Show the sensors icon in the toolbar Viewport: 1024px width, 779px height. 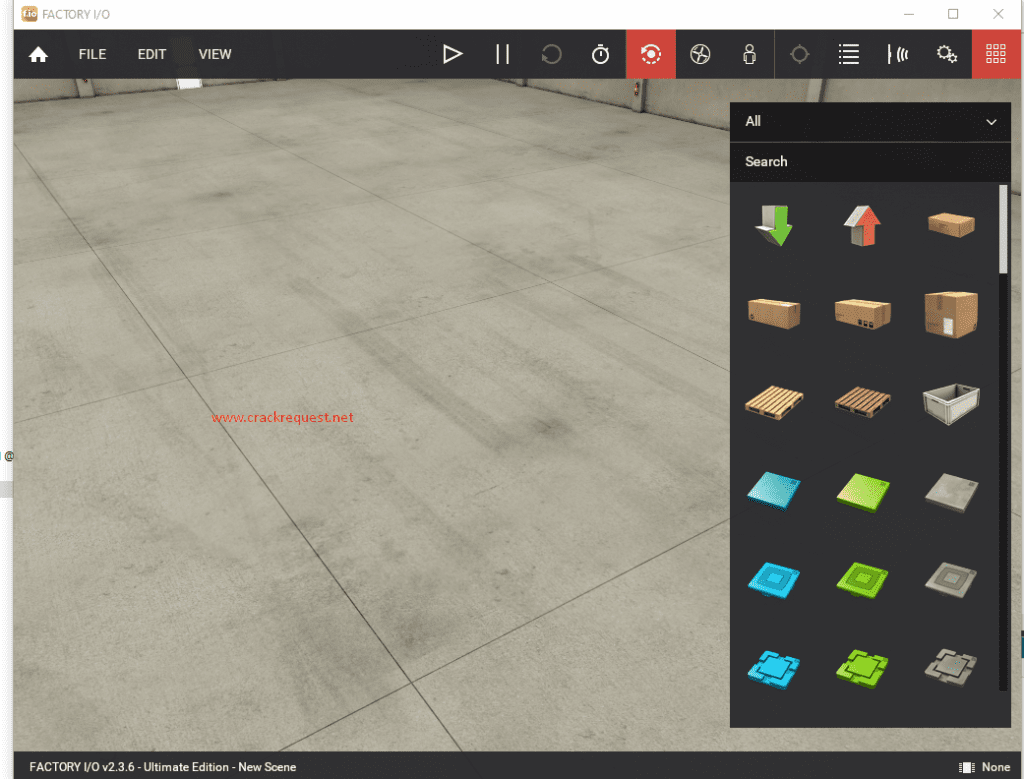click(x=898, y=54)
